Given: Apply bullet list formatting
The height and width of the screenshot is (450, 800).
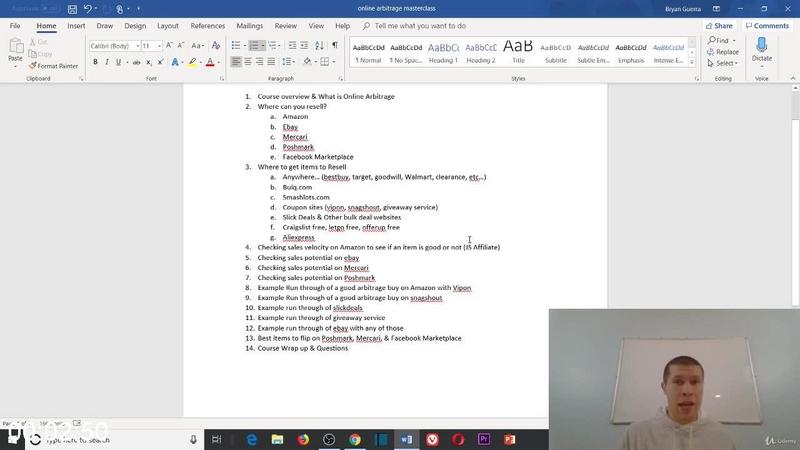Looking at the screenshot, I should click(236, 45).
